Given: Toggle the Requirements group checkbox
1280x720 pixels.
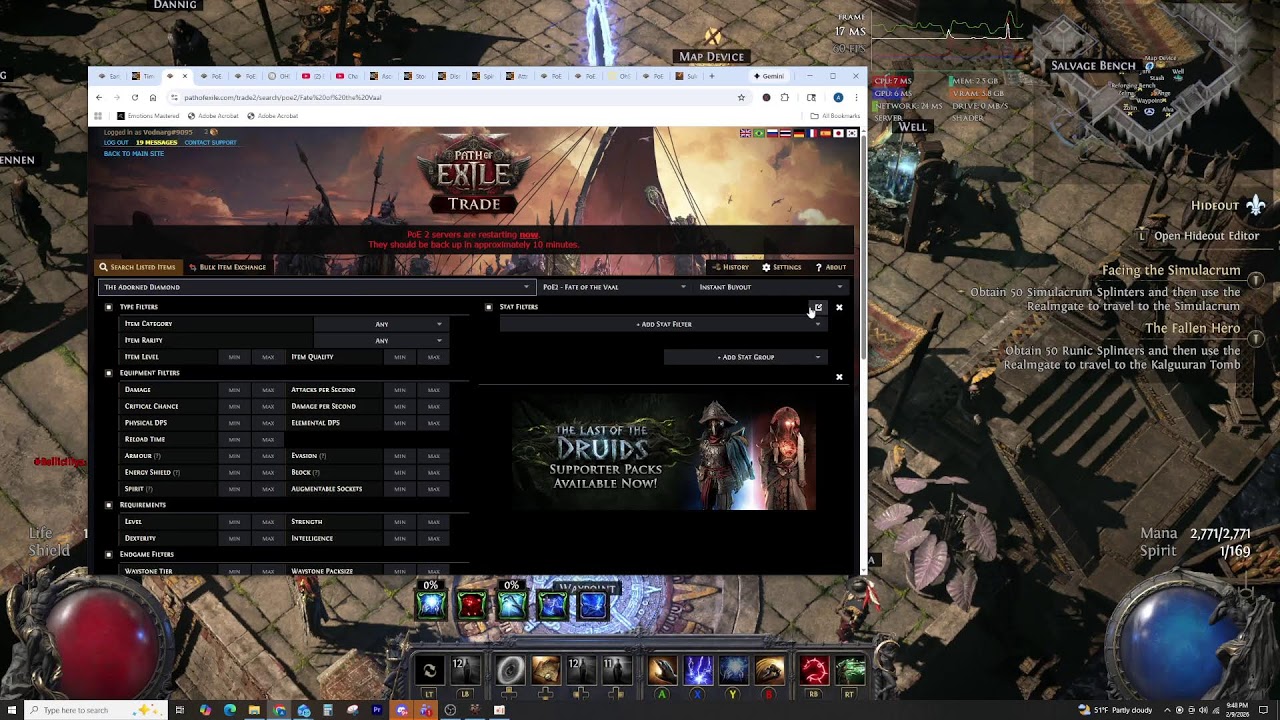Looking at the screenshot, I should pyautogui.click(x=109, y=505).
